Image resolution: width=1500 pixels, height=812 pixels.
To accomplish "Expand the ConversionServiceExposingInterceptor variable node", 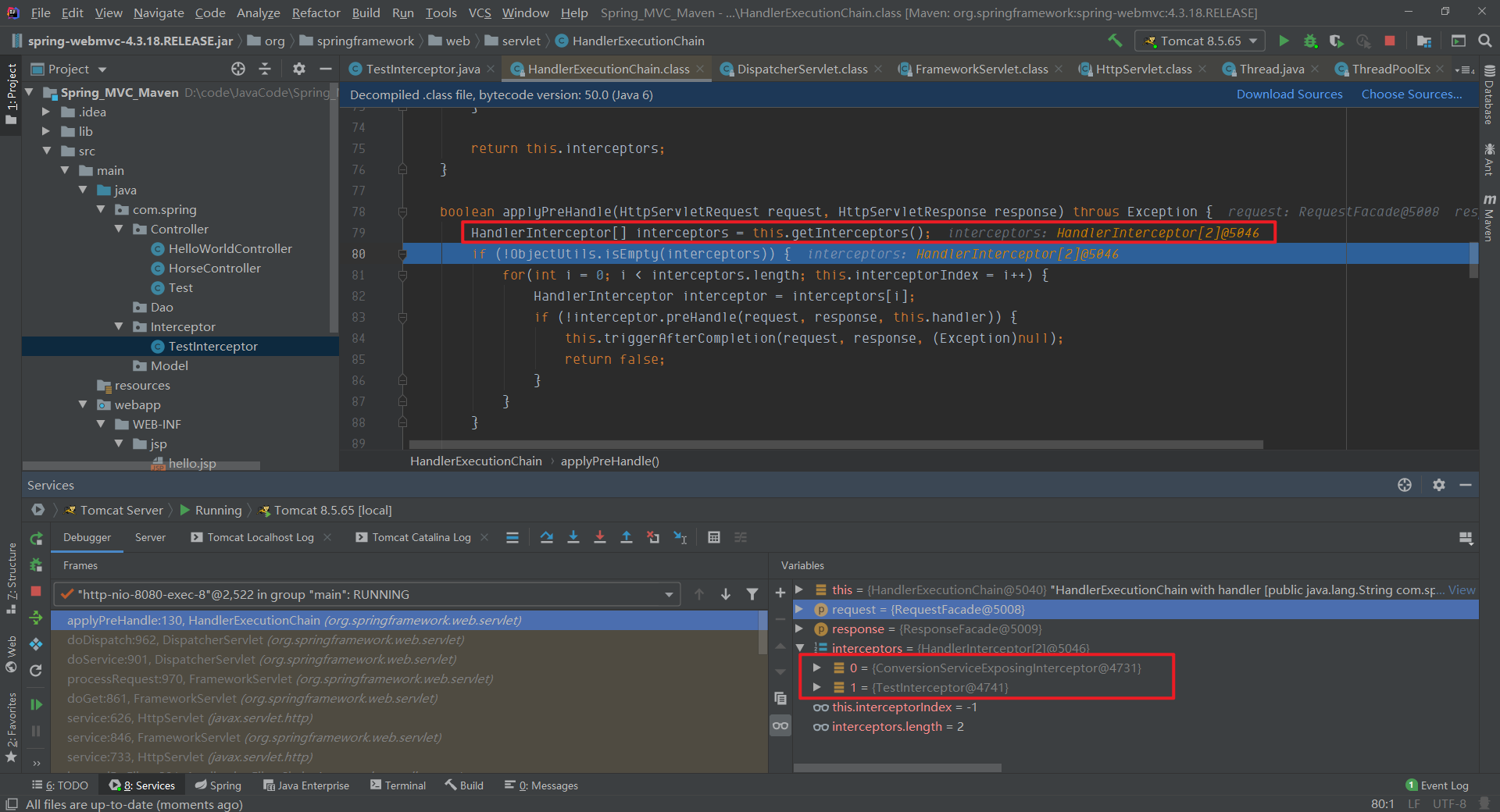I will 817,668.
